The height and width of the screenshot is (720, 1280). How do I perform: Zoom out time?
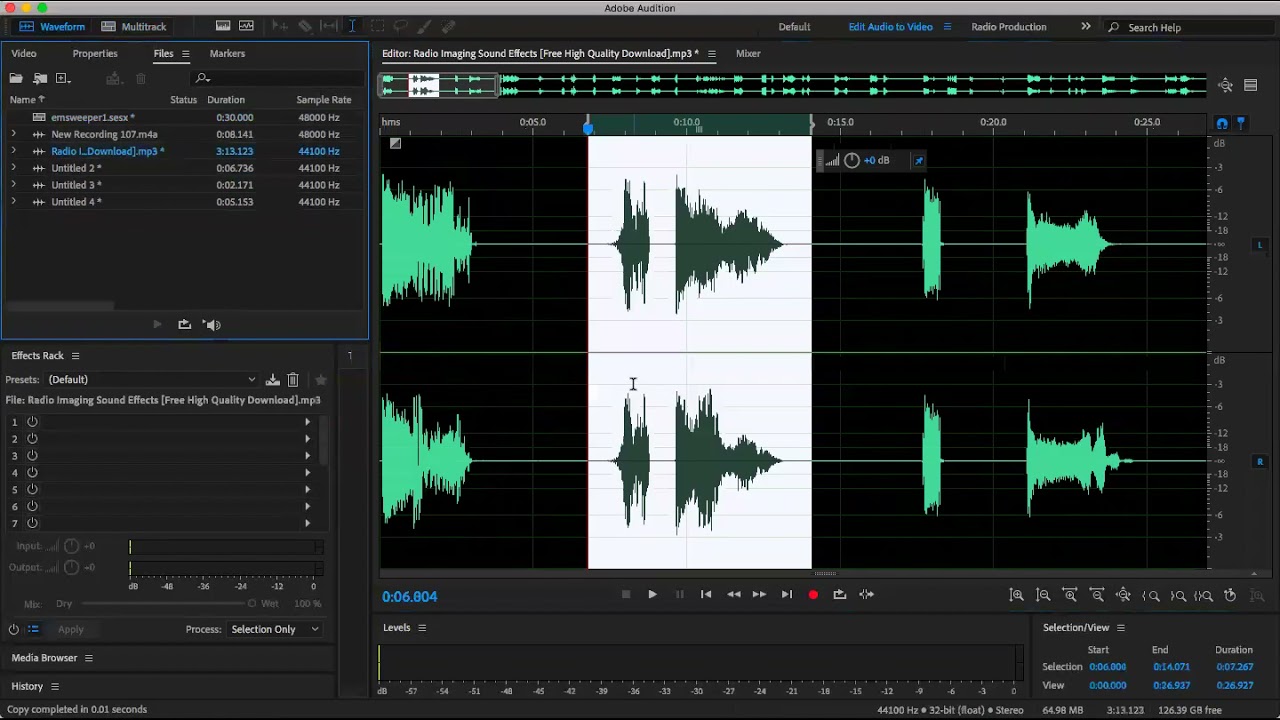pos(1097,595)
